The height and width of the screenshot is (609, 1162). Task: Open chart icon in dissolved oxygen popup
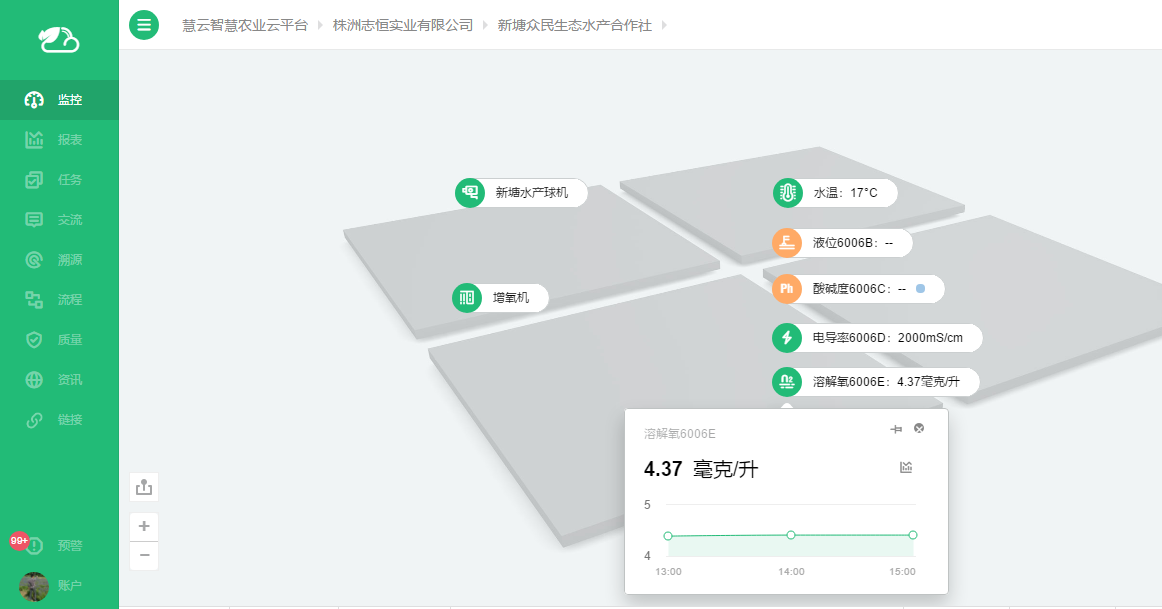coord(906,467)
